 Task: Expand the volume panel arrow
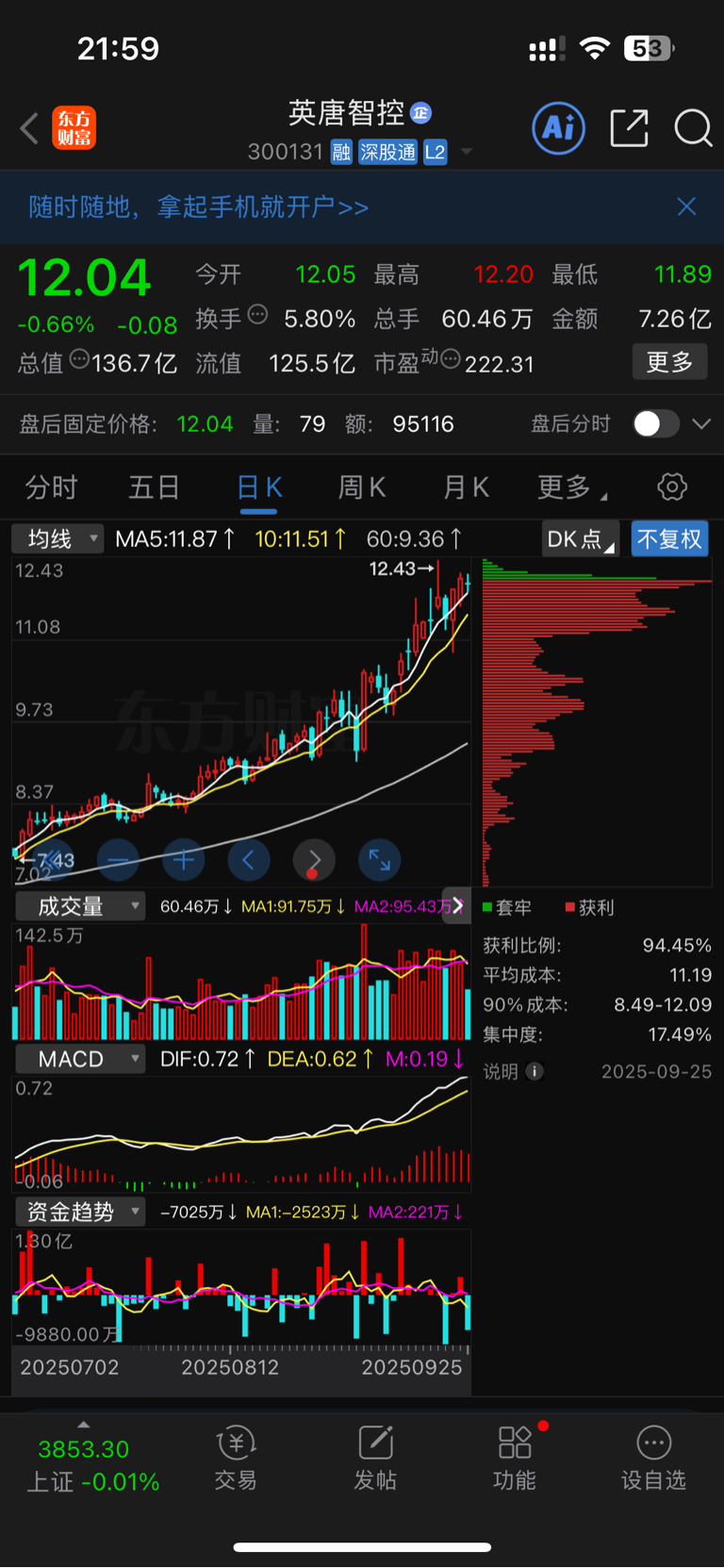[457, 905]
